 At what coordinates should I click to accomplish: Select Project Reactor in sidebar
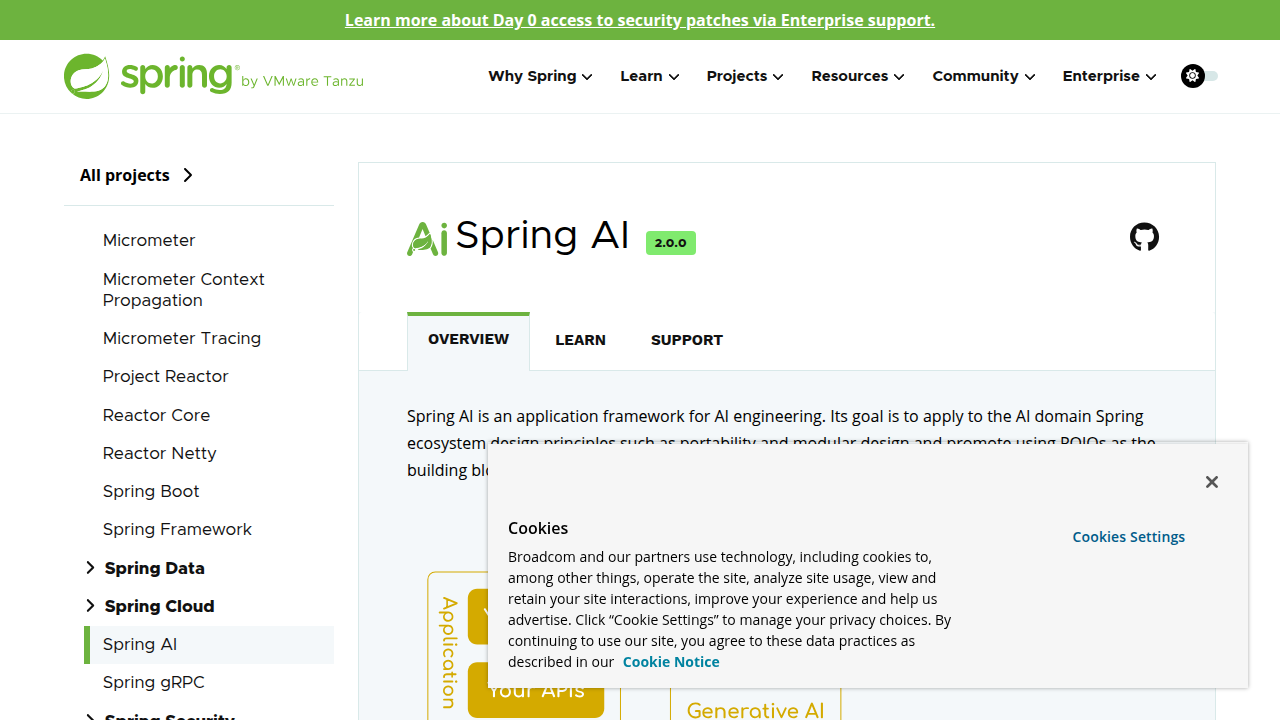click(166, 376)
